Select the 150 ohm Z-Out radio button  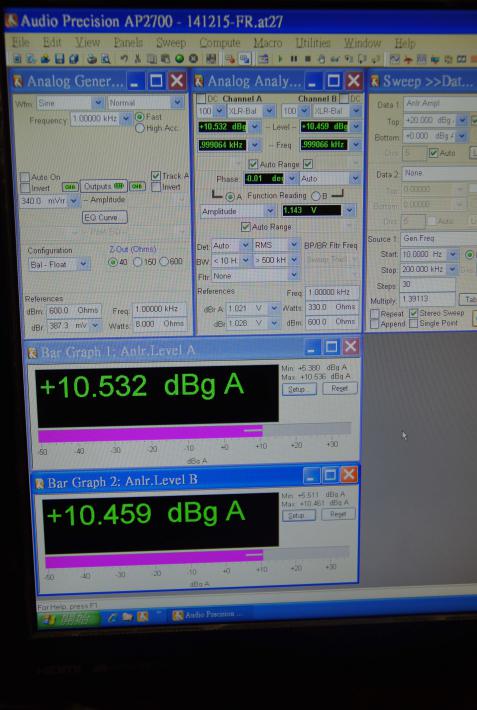pos(138,261)
